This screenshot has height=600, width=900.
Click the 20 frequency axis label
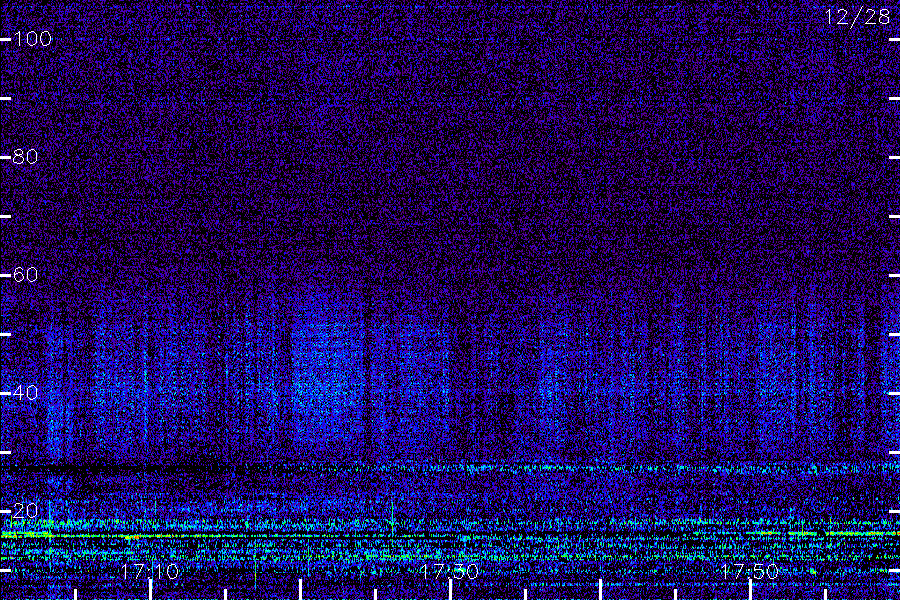[26, 510]
